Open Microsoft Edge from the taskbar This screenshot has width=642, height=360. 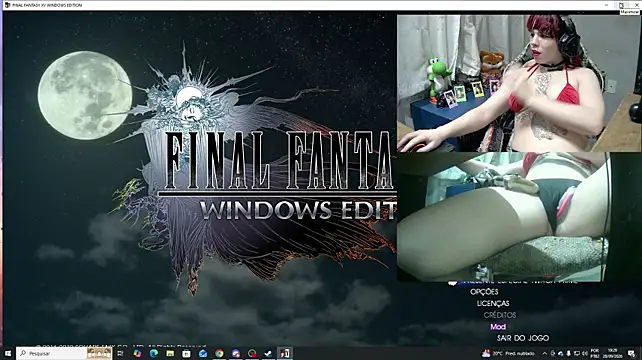(154, 353)
